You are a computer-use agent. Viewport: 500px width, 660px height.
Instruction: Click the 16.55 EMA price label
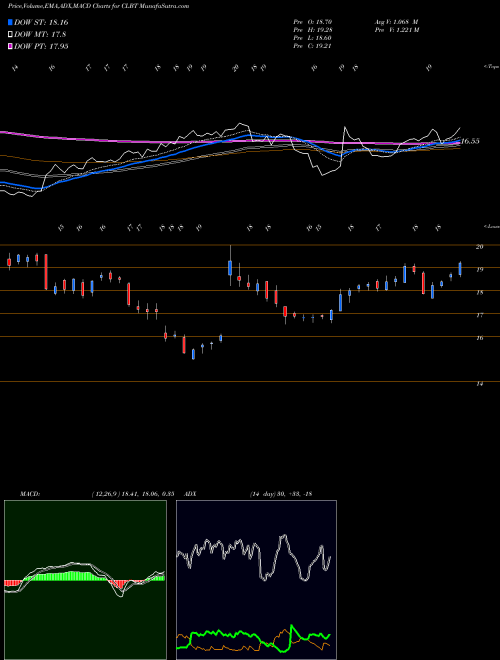470,141
